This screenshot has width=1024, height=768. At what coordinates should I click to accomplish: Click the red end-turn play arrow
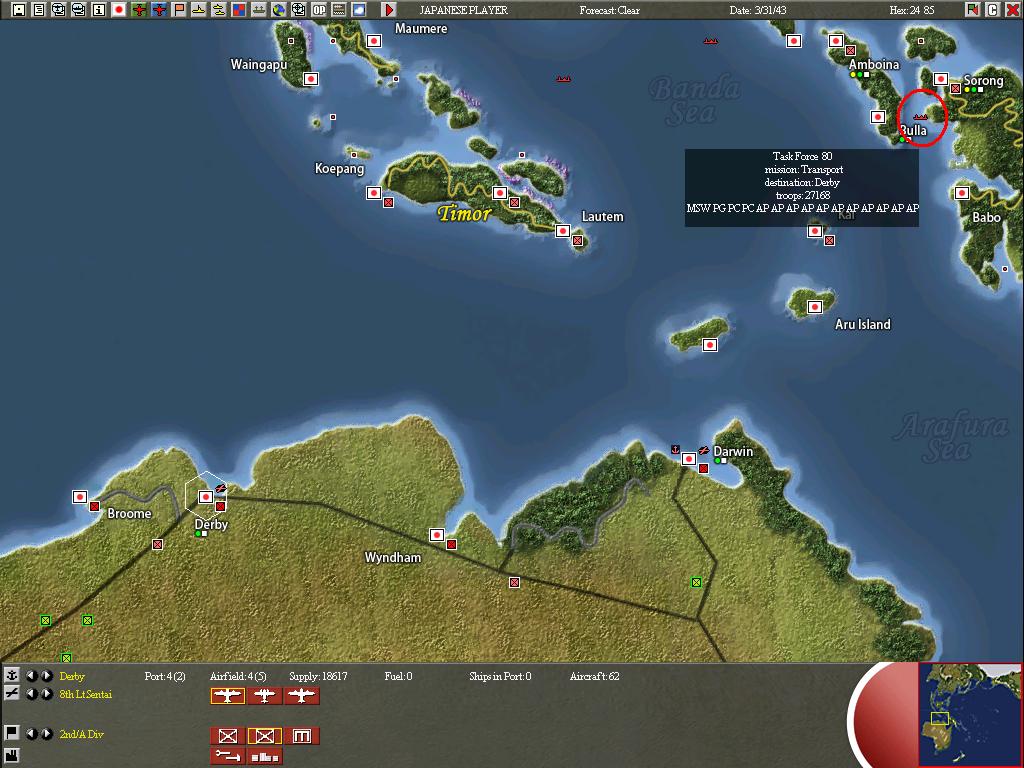(389, 10)
